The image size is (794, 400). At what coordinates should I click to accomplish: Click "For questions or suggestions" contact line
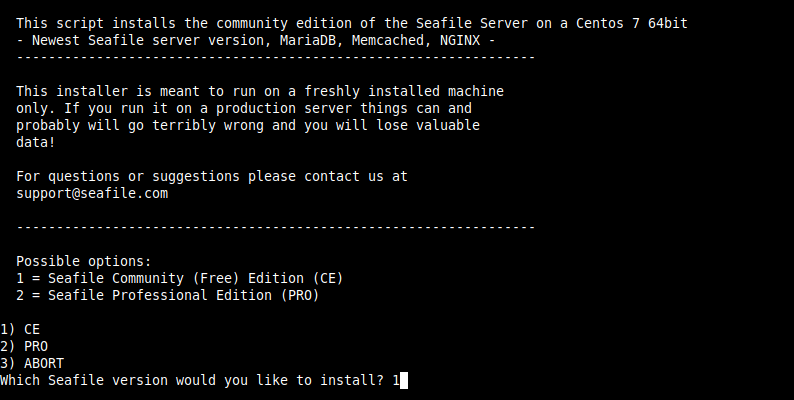[212, 176]
